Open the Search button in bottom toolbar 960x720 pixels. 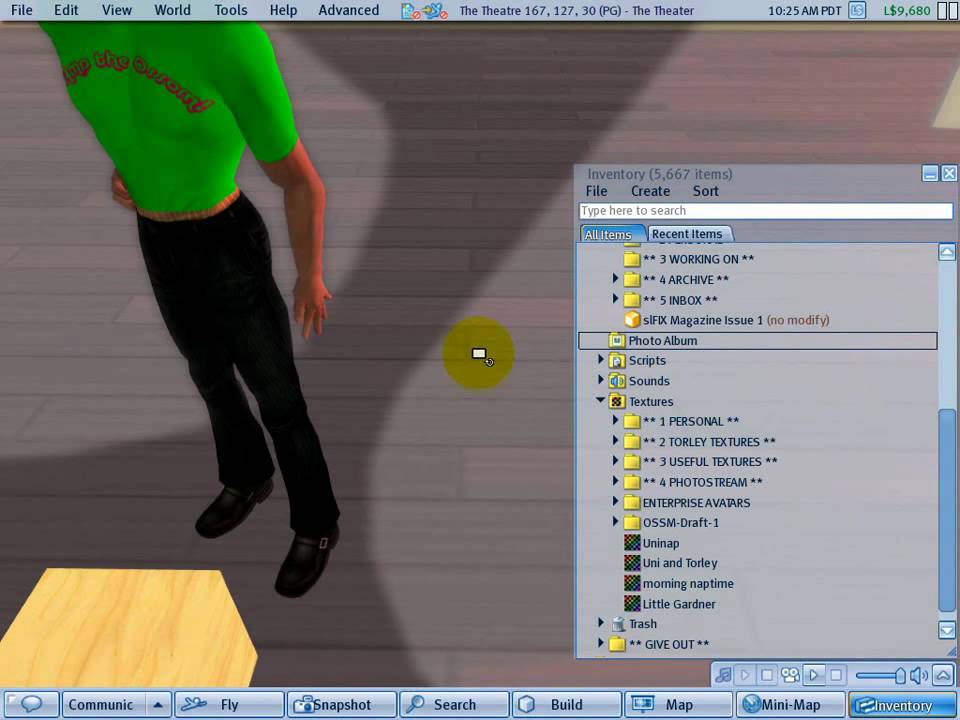tap(454, 705)
